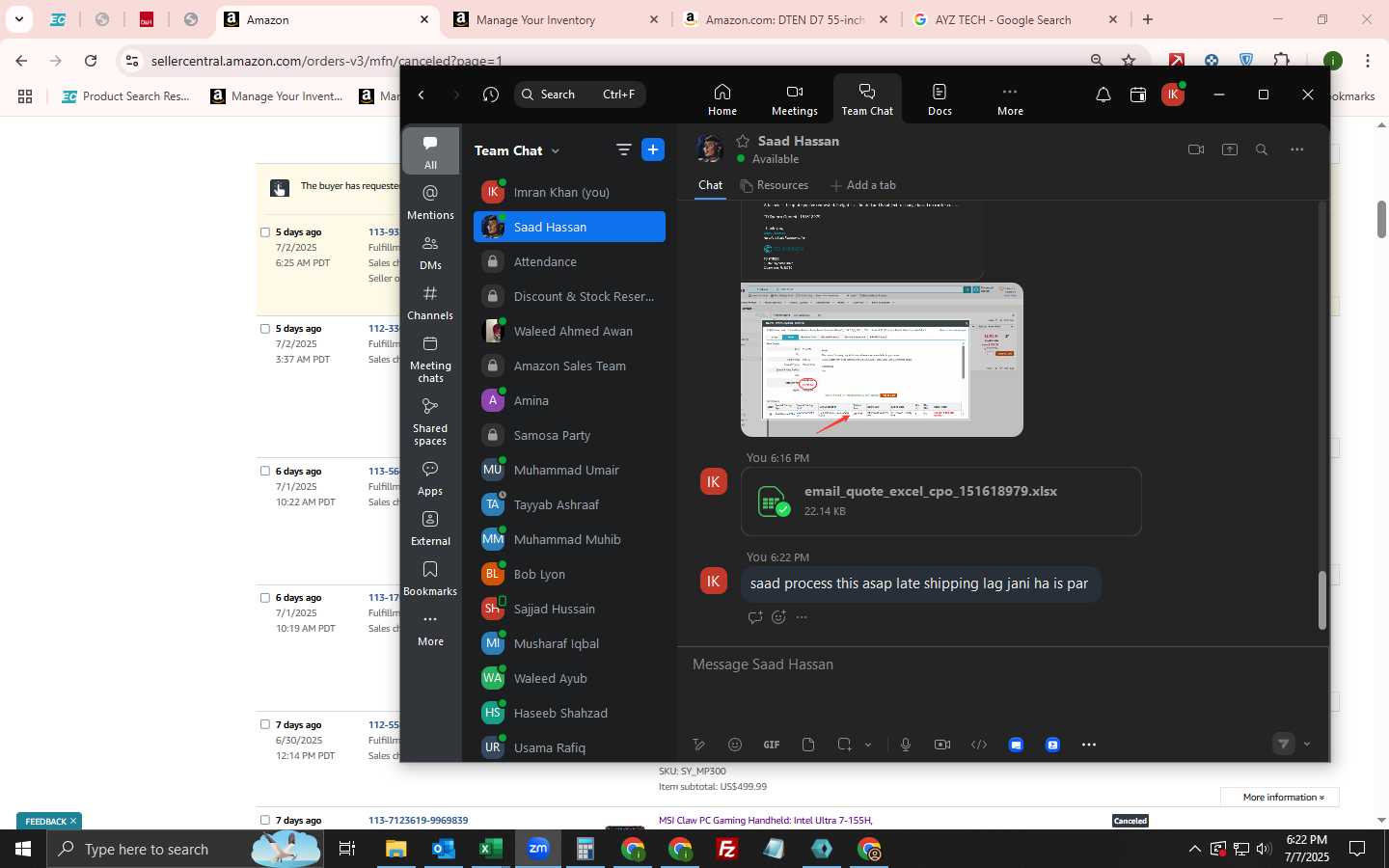This screenshot has width=1389, height=868.
Task: Add emoji reaction to last message
Action: pyautogui.click(x=778, y=617)
